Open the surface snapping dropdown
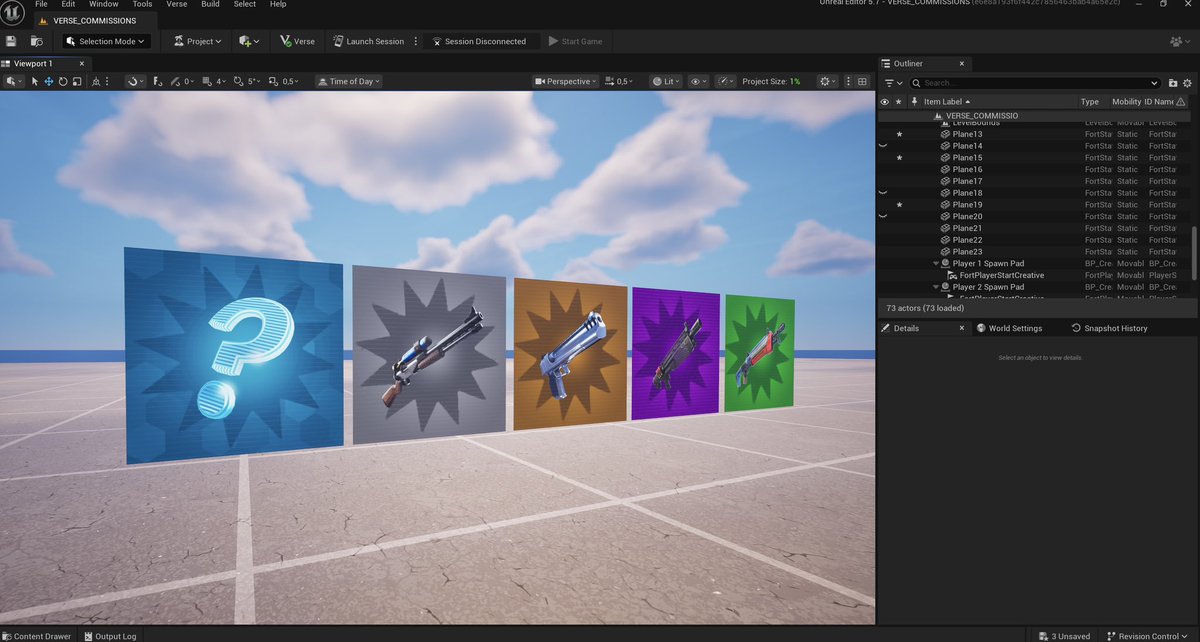1200x642 pixels. tap(135, 81)
